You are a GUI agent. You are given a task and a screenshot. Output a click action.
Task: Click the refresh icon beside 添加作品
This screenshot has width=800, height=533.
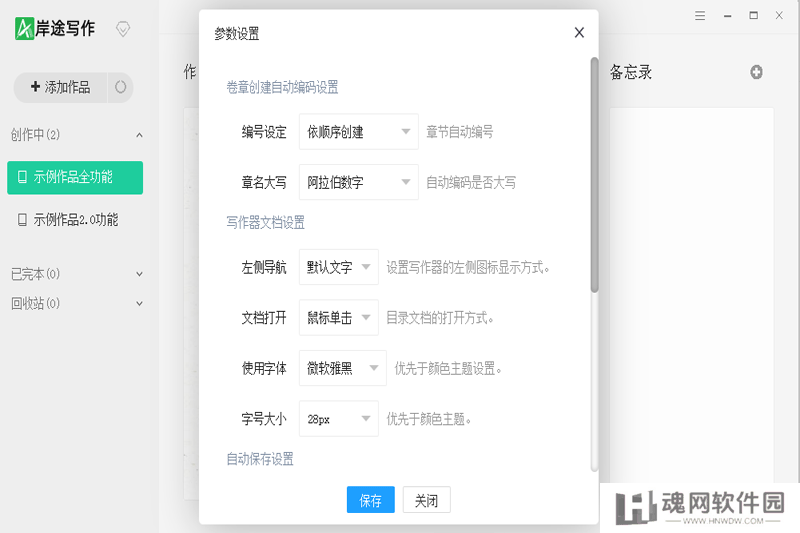pos(120,87)
